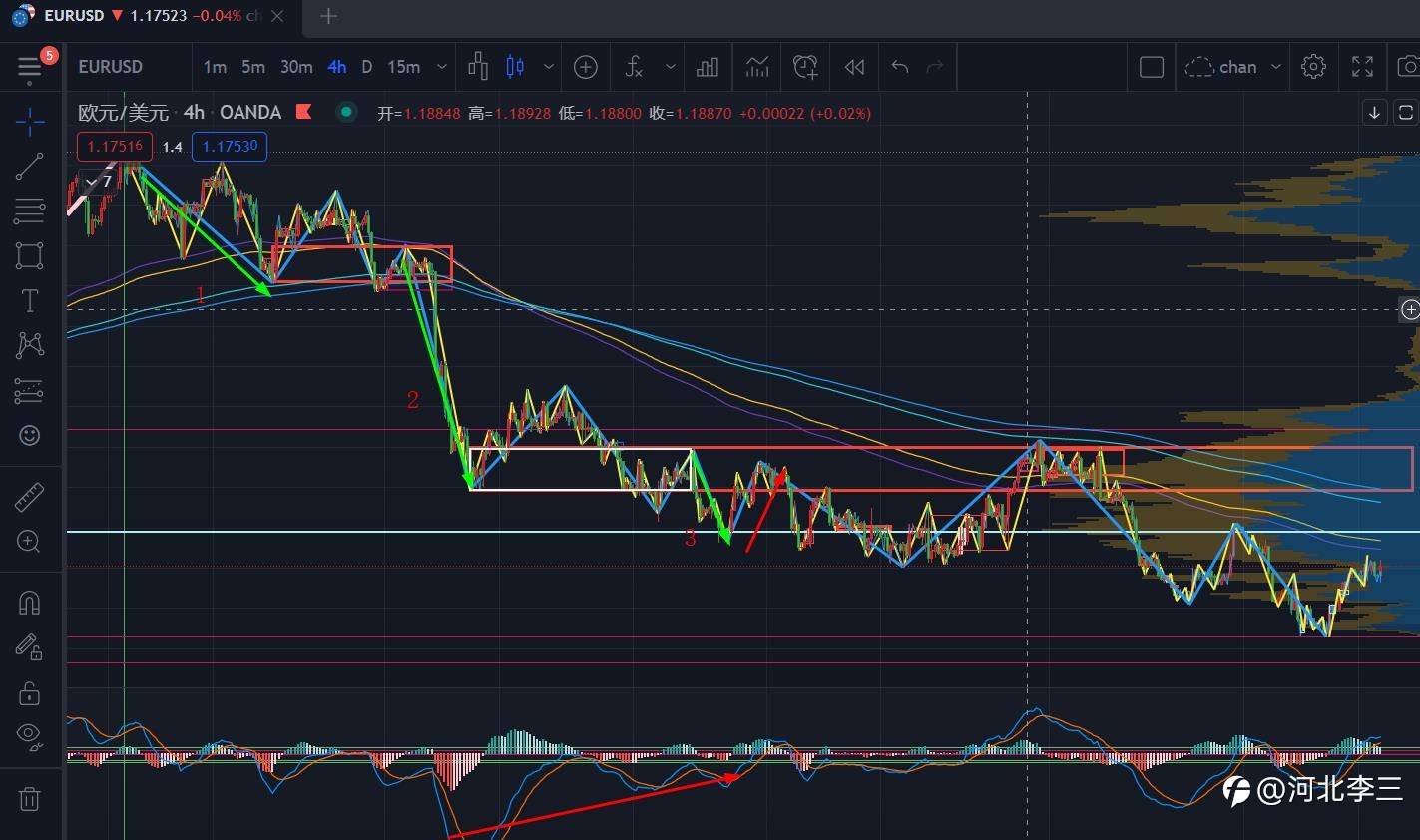Open the Fibonacci and horizontal lines tool
This screenshot has height=840, width=1420.
pyautogui.click(x=30, y=210)
